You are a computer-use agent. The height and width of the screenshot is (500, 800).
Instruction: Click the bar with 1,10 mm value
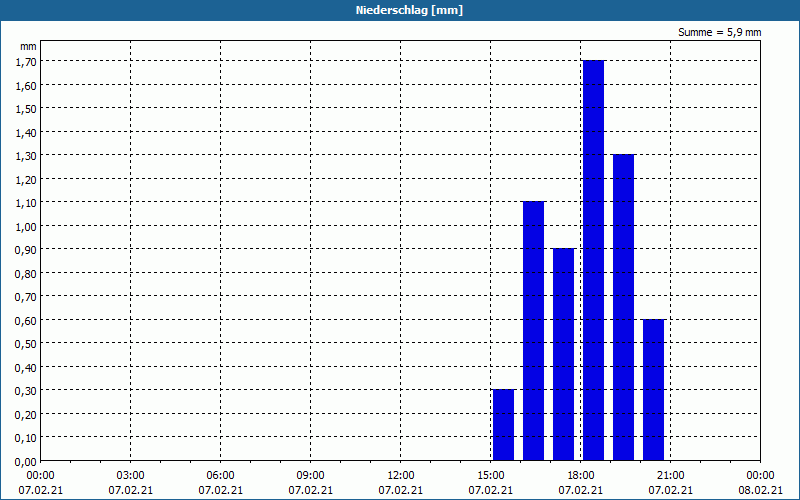point(534,331)
